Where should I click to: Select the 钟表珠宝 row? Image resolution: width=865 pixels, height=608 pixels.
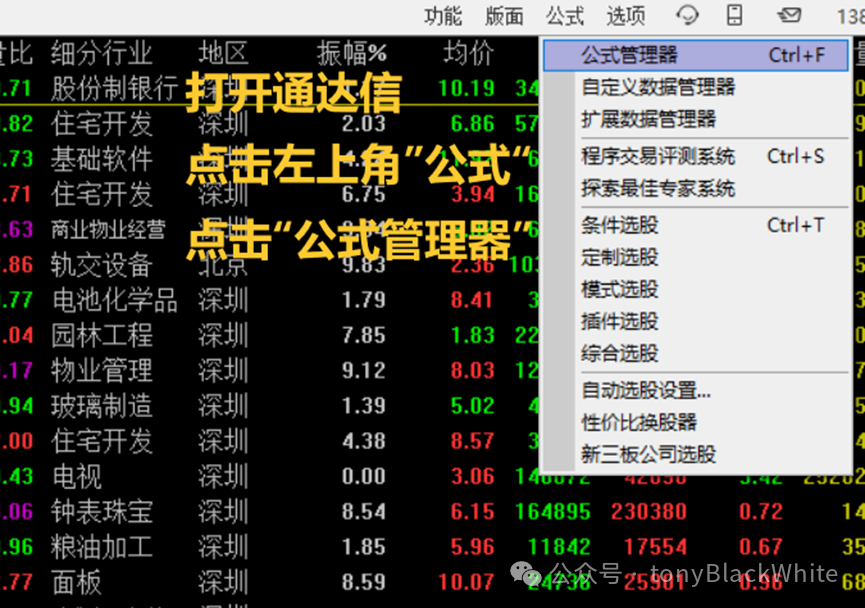tap(432, 512)
